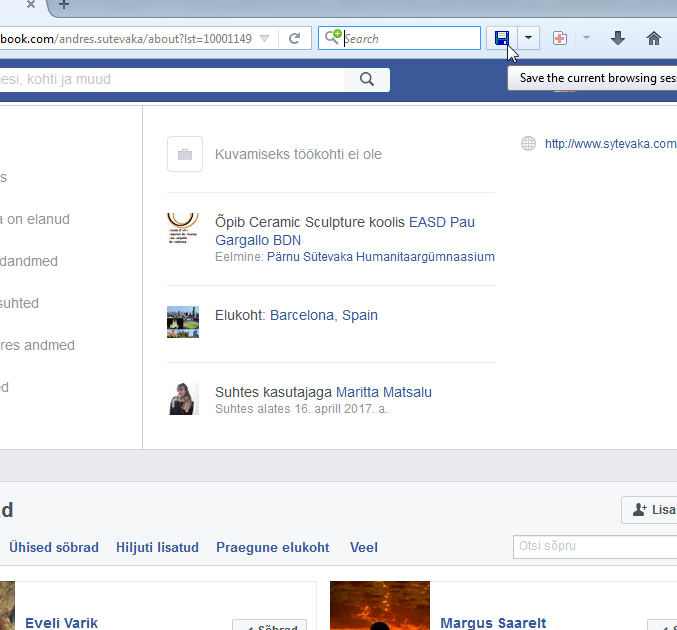Click the red plus extension icon
Viewport: 677px width, 630px height.
[560, 38]
